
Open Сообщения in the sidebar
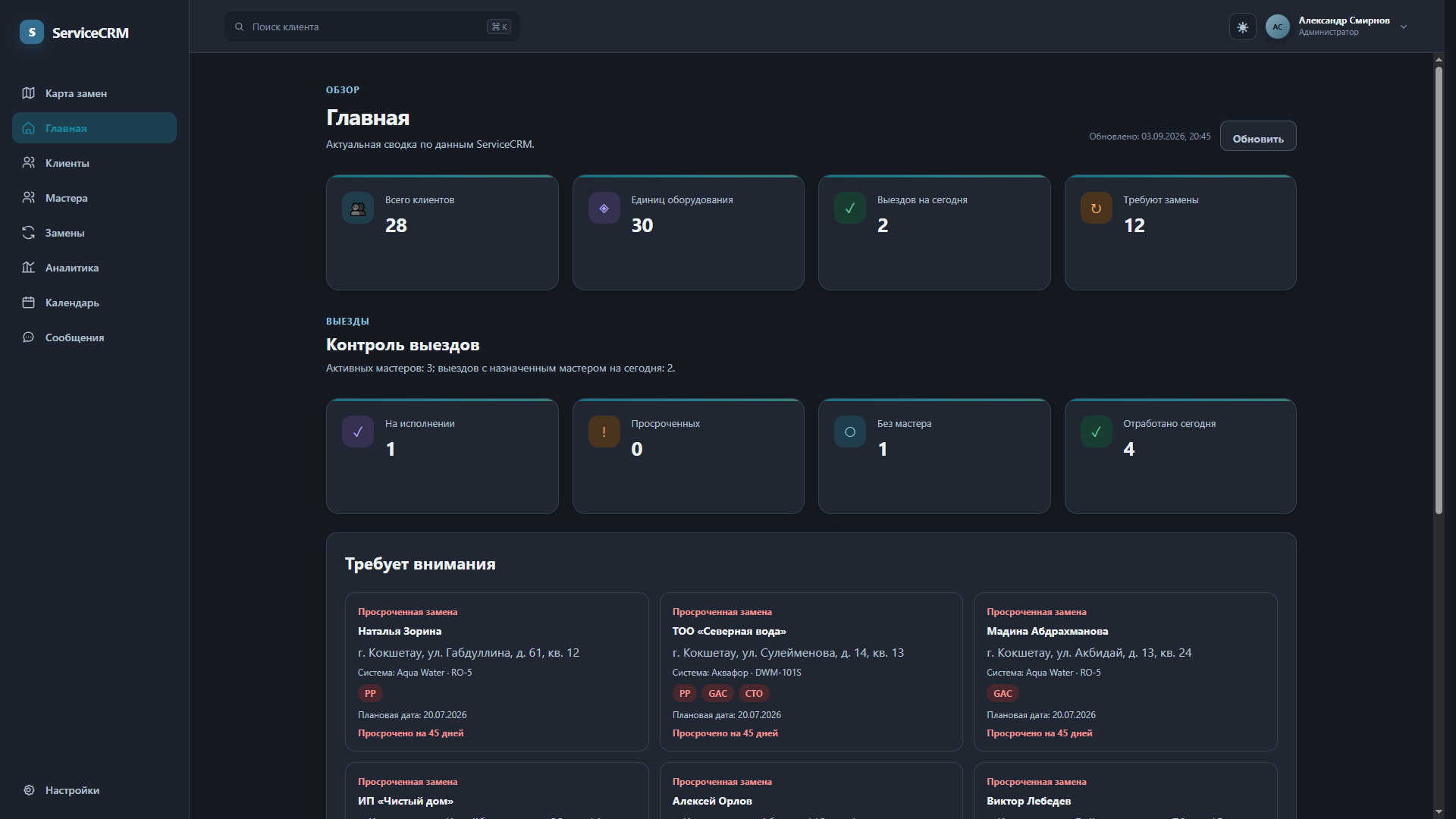94,337
